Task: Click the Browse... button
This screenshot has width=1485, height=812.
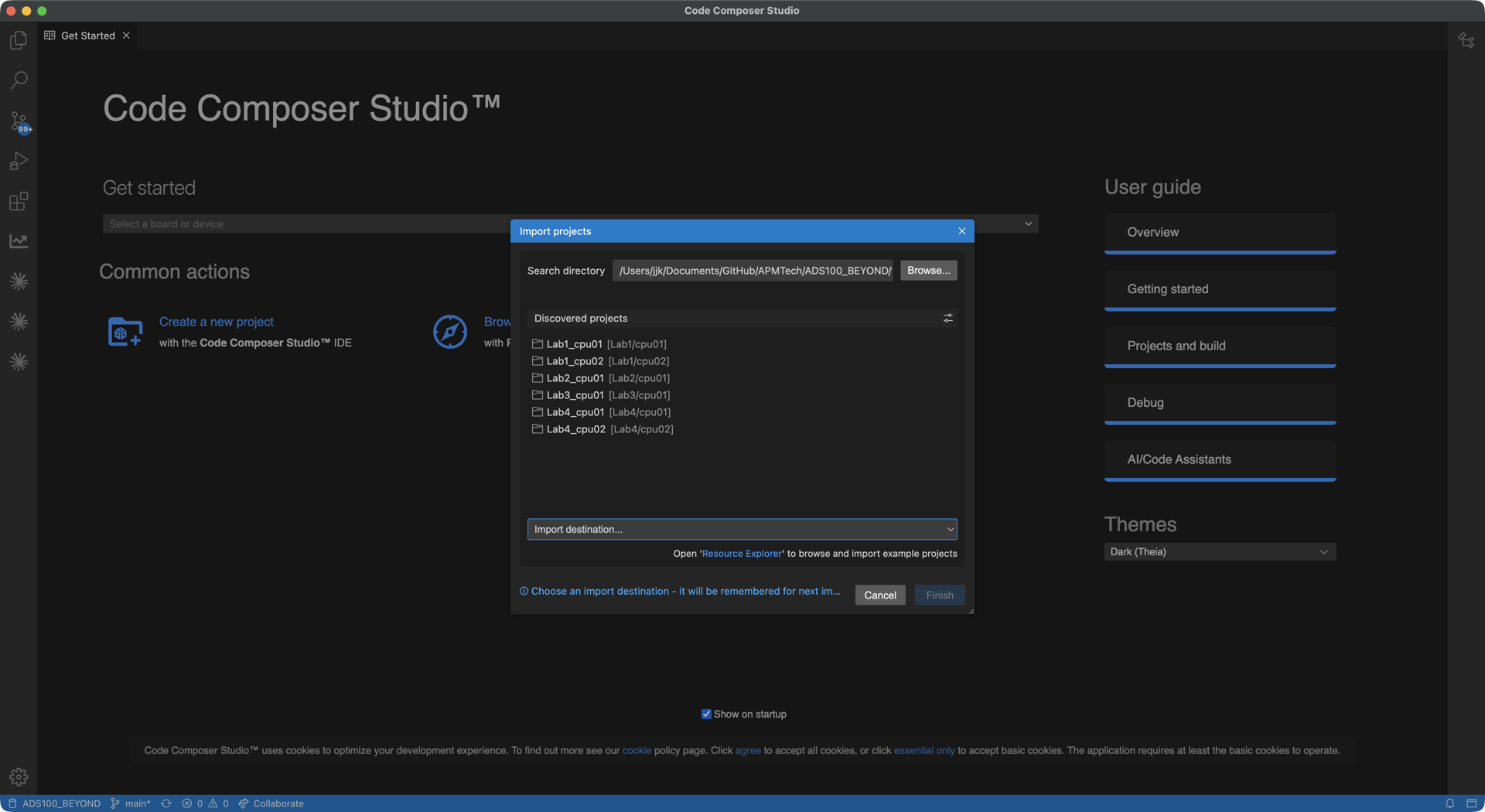Action: tap(928, 270)
